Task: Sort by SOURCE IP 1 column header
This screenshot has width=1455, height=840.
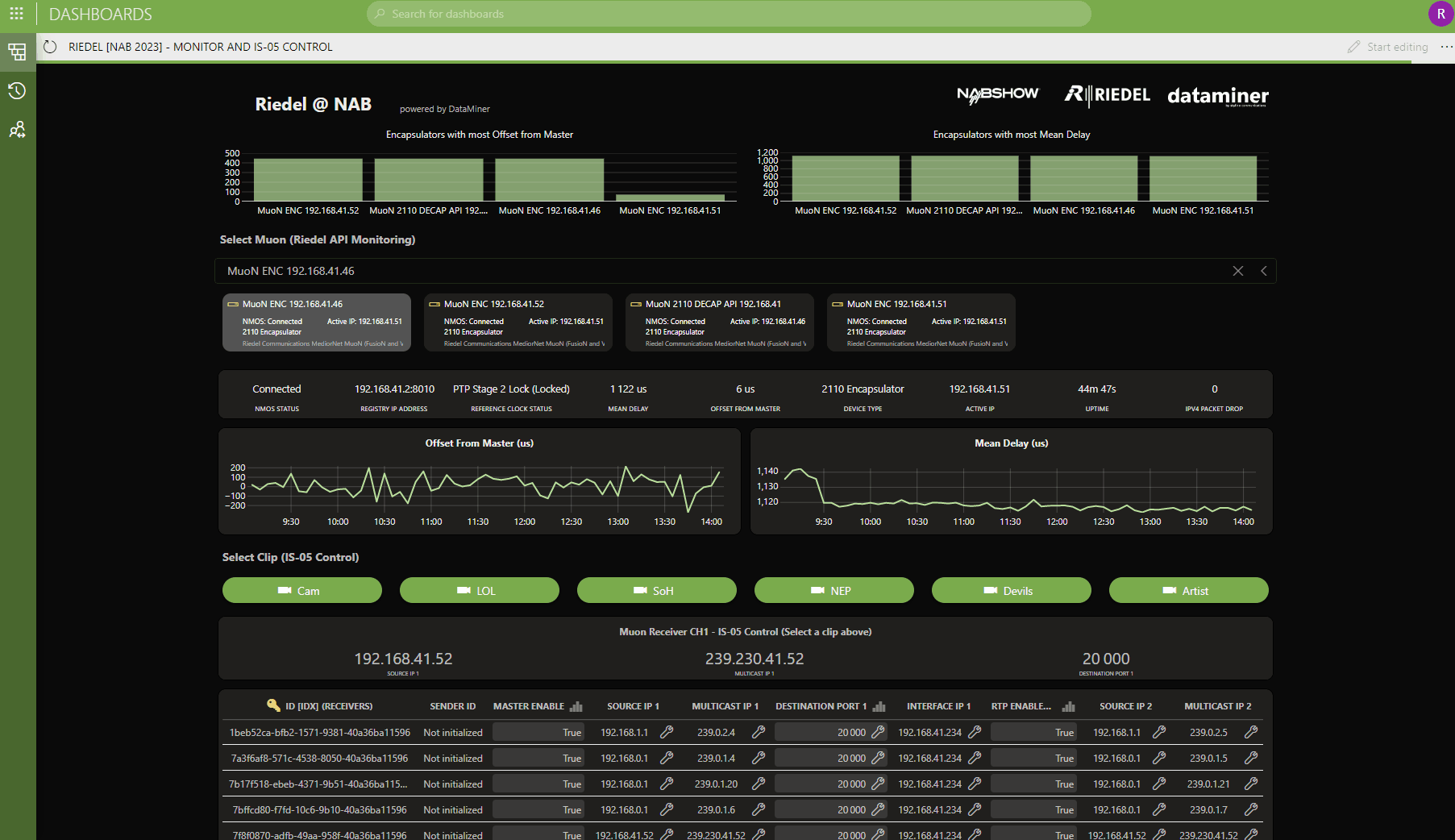Action: 633,706
